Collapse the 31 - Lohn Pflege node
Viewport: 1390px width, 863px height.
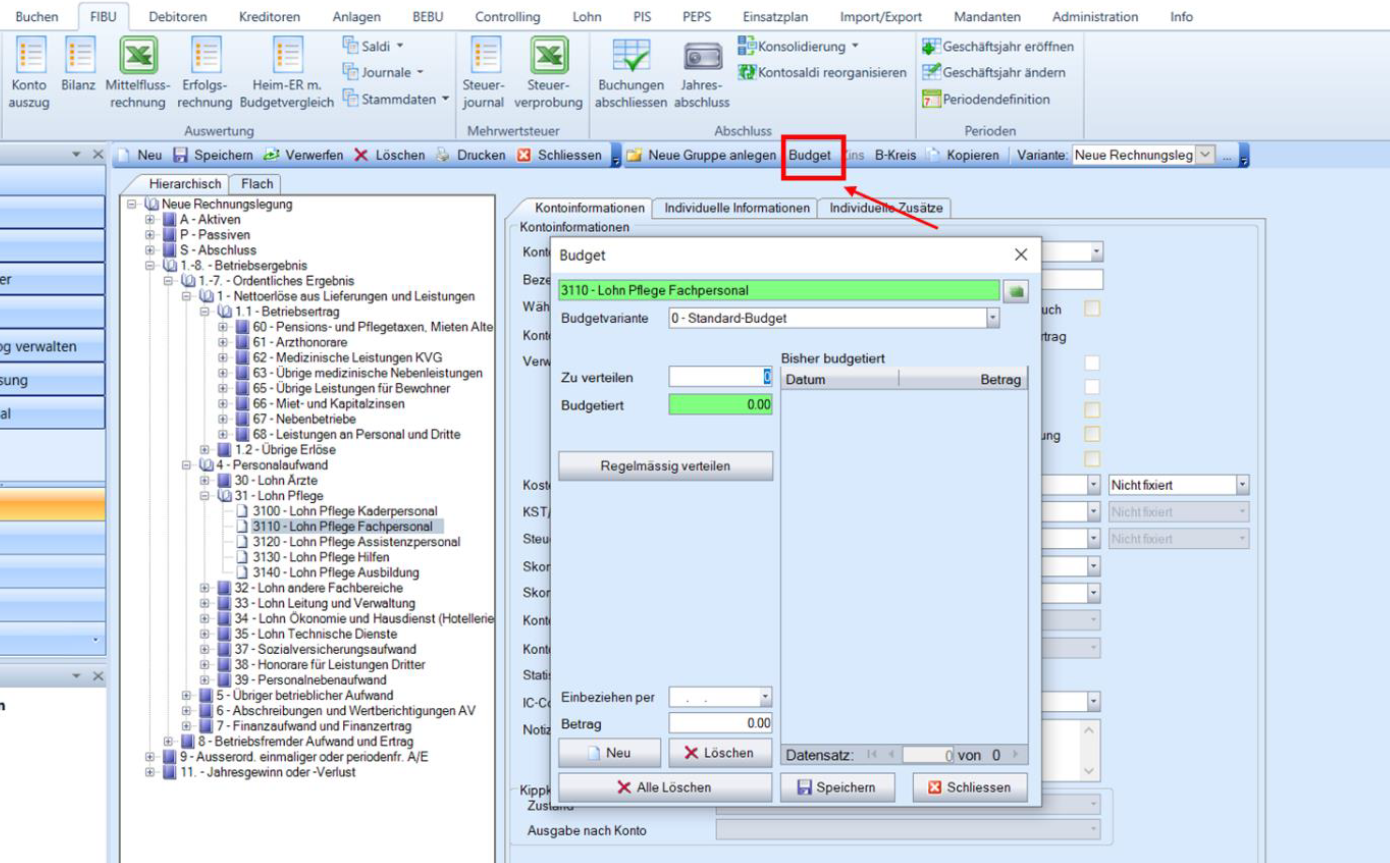pyautogui.click(x=205, y=496)
